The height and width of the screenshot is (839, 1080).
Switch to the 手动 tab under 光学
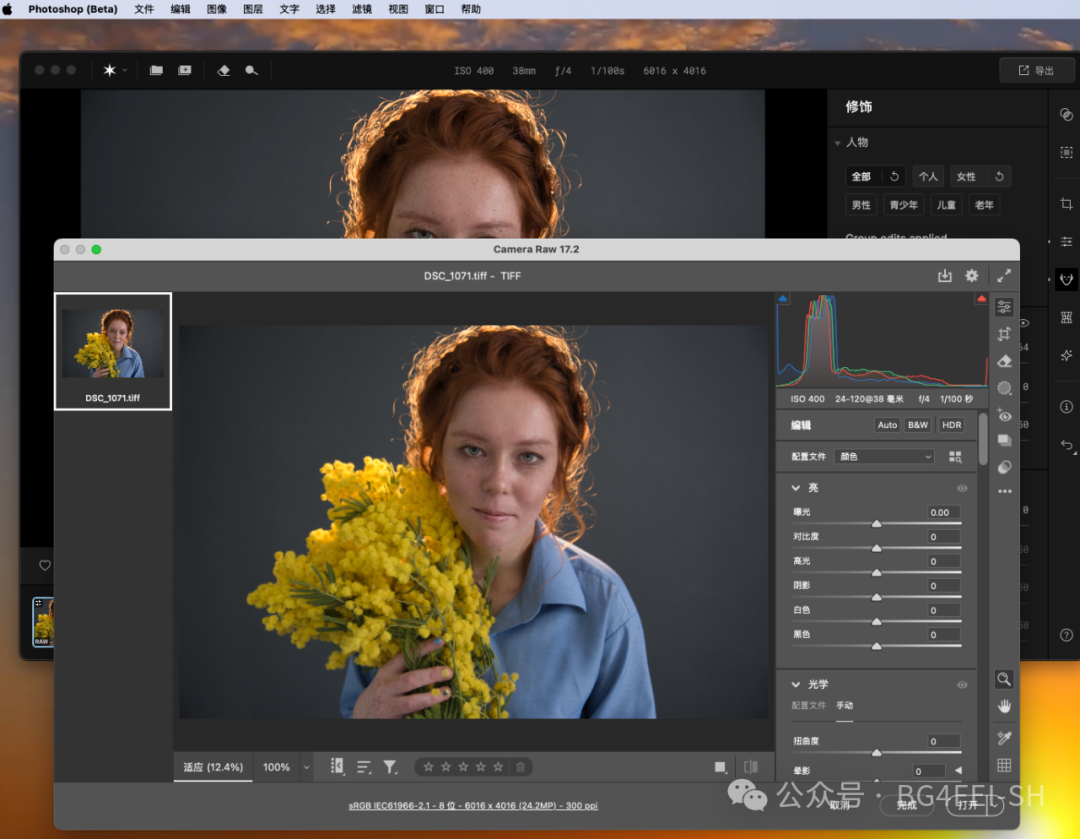(x=844, y=705)
